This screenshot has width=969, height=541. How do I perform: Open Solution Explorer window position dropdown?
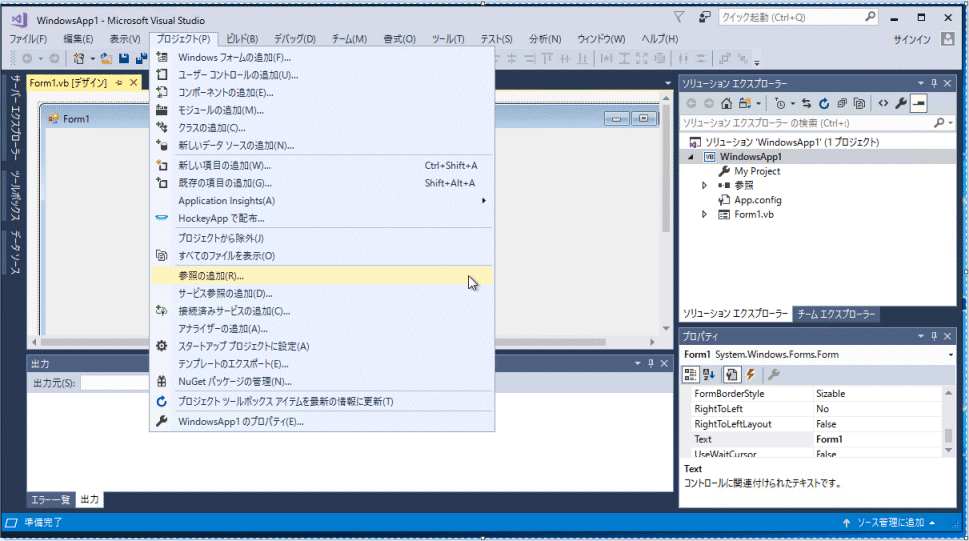(x=921, y=83)
